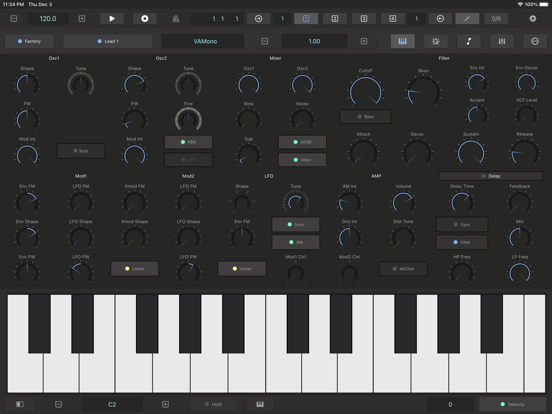Click the 120.0 tempo field
The width and height of the screenshot is (552, 414).
(x=48, y=19)
